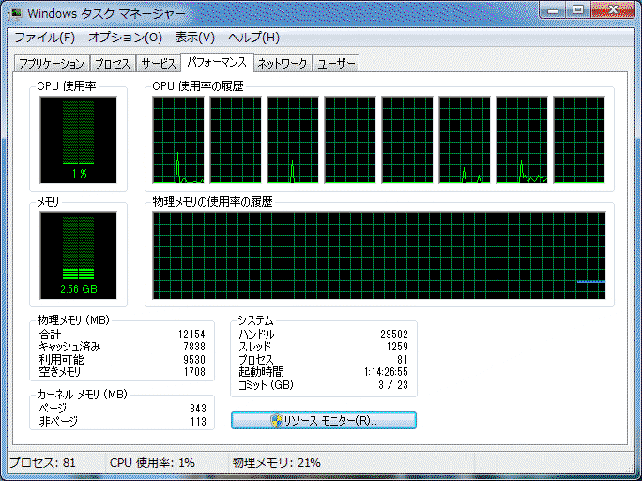Screen dimensions: 642x481
Task: Close the Task Manager window
Action: [612, 10]
